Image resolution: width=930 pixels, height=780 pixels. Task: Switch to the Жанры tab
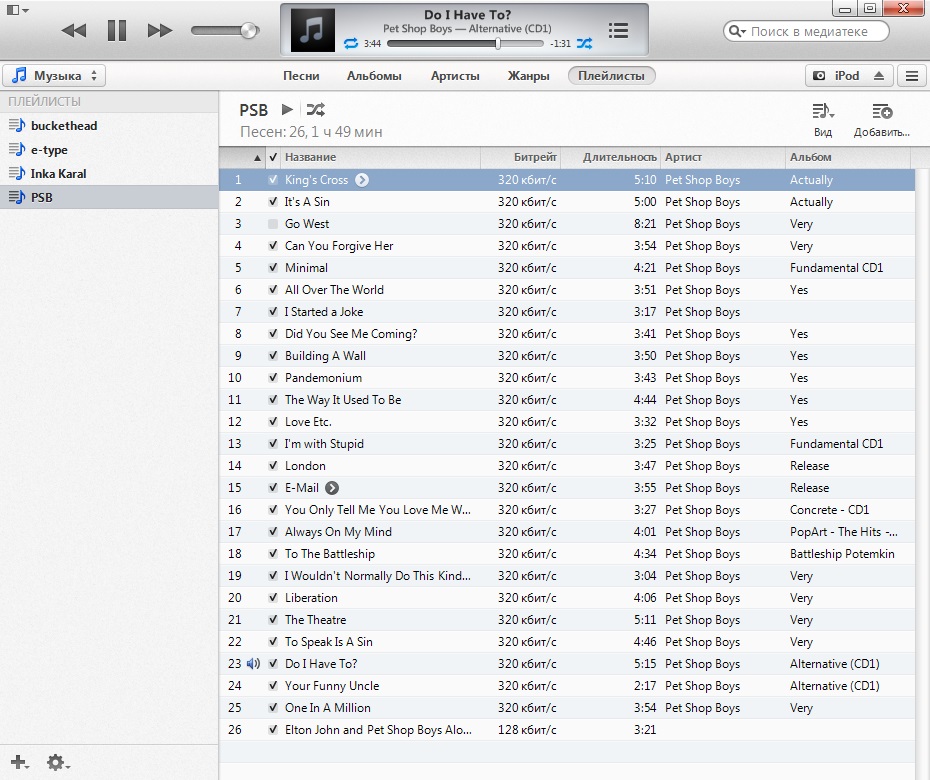[x=528, y=76]
